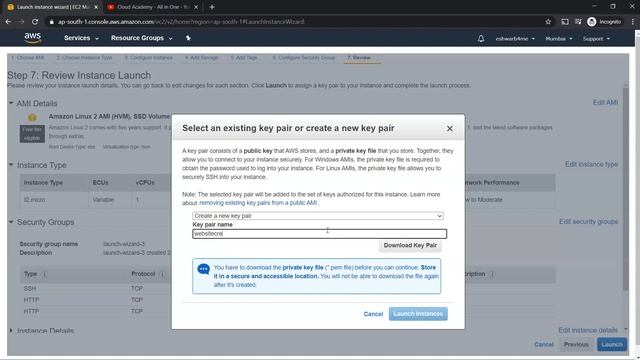Click Edit AMI link
The height and width of the screenshot is (360, 640).
tap(605, 102)
